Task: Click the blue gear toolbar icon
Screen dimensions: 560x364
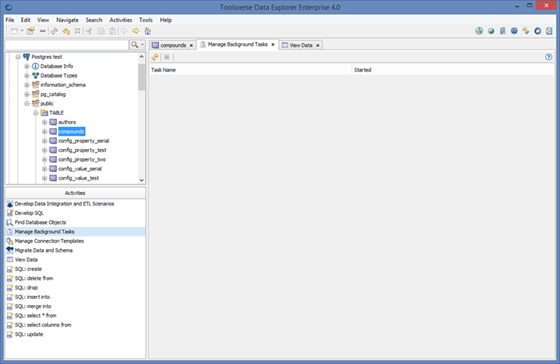Action: tap(514, 31)
